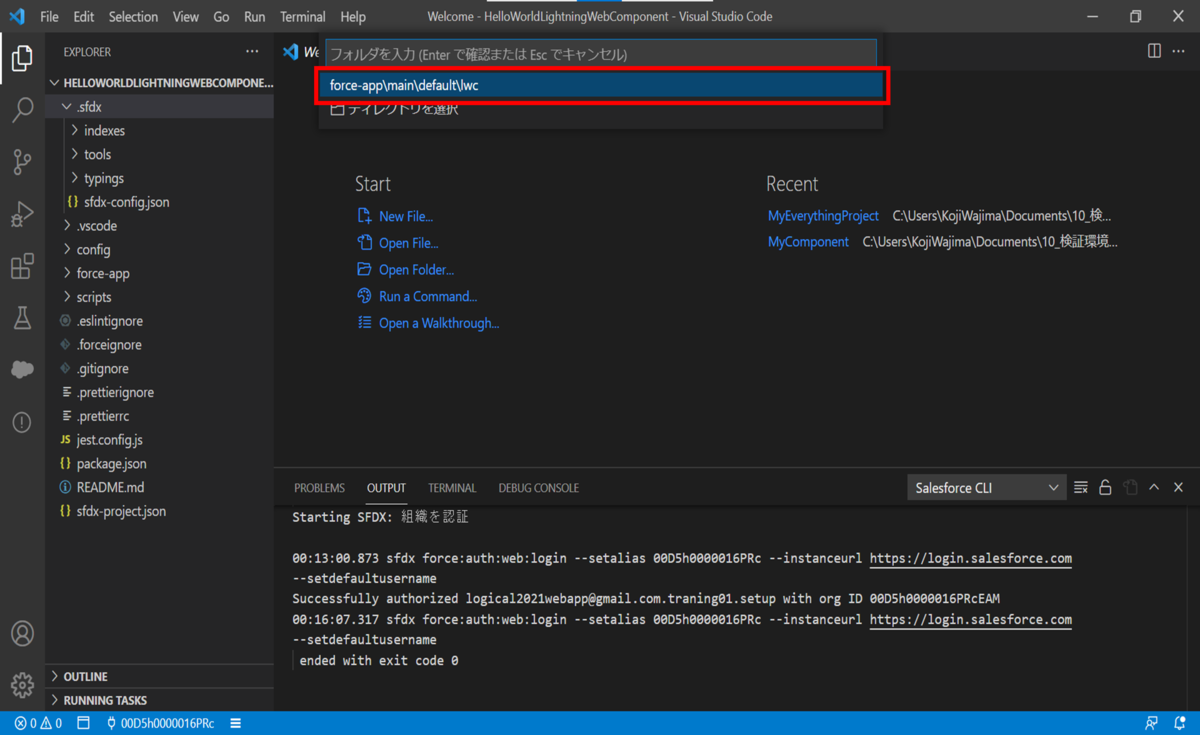Open the Selection menu

coord(133,17)
